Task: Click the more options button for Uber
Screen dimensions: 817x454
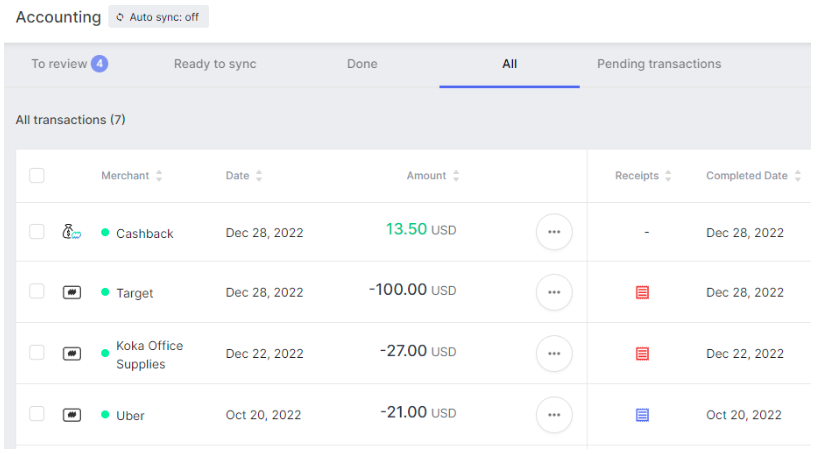Action: tap(554, 415)
